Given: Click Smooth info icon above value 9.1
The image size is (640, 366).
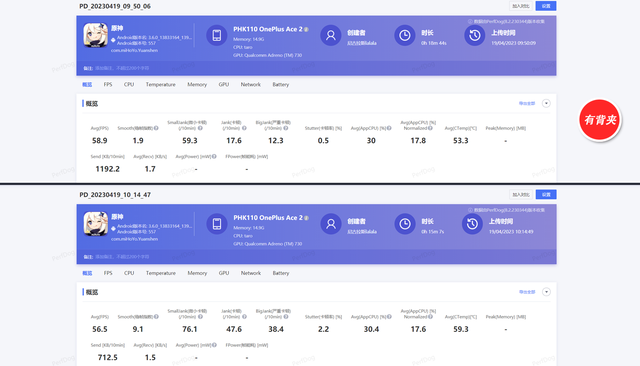Looking at the screenshot, I should 156,317.
